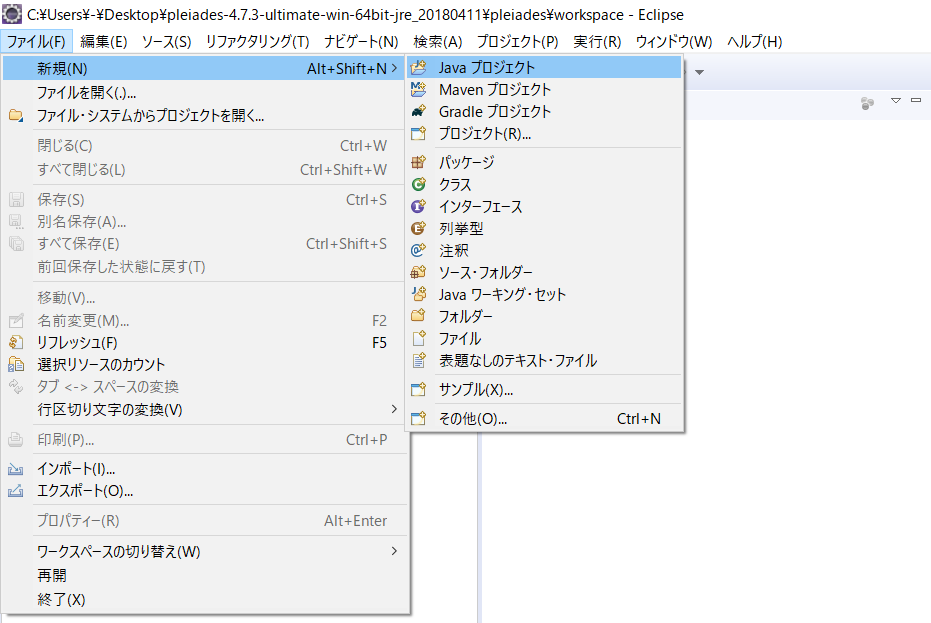Click the ファイル document icon

click(419, 339)
